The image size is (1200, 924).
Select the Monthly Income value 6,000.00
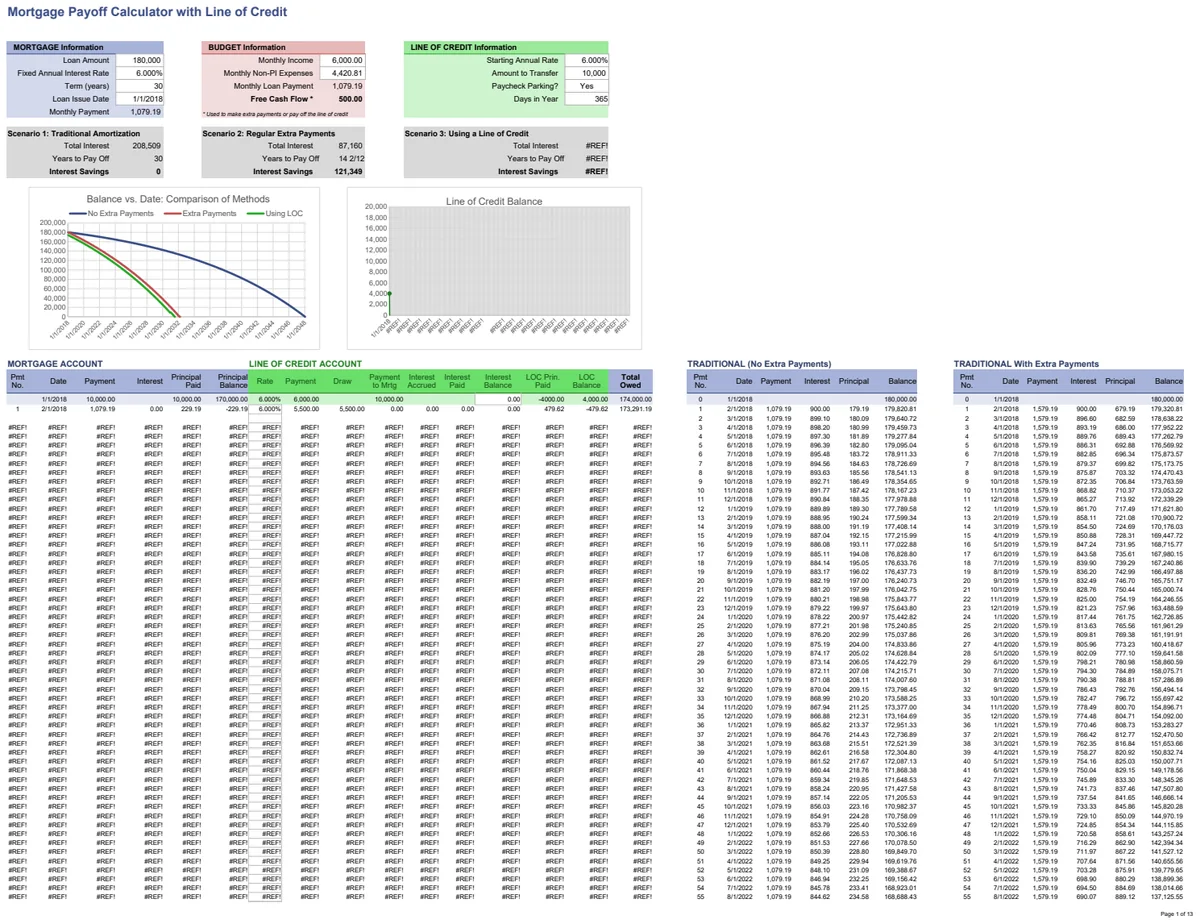tap(342, 61)
